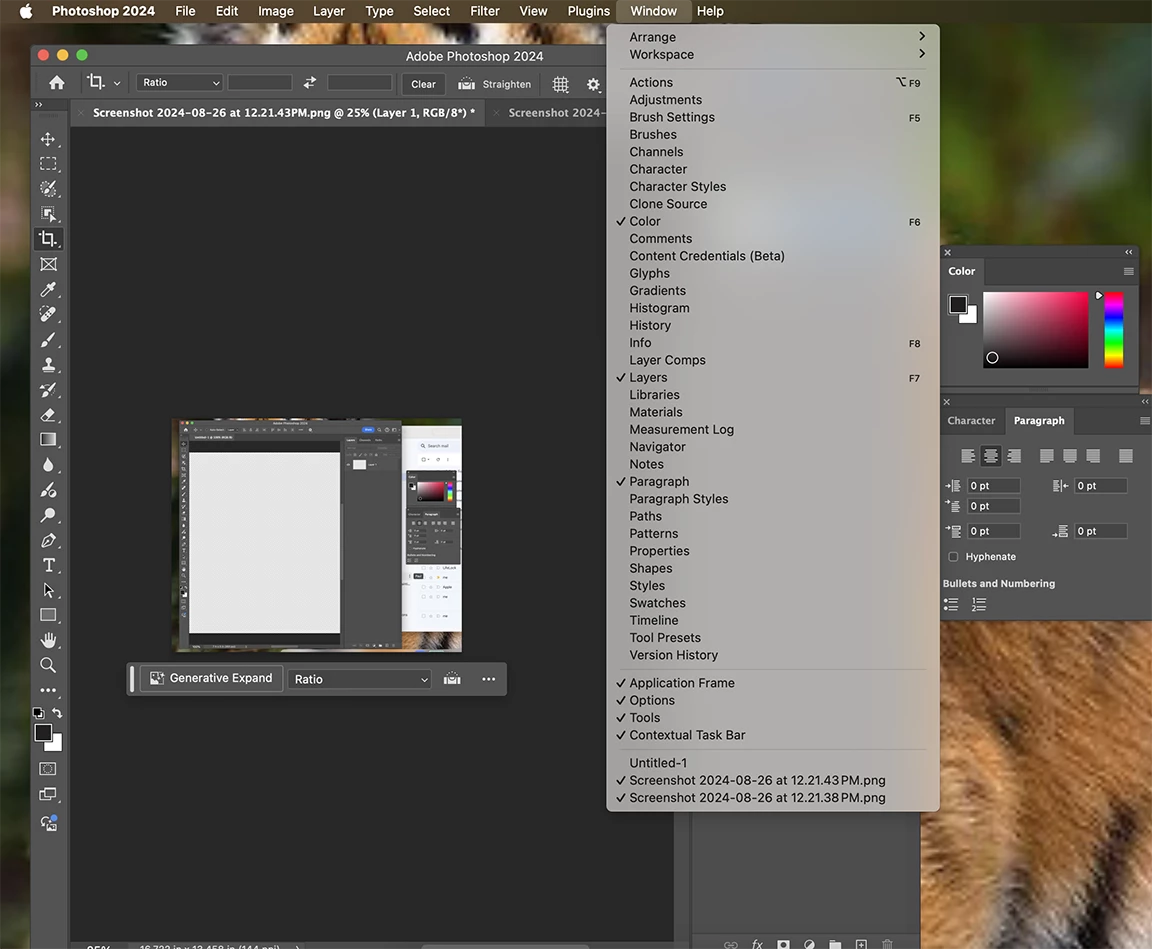Viewport: 1152px width, 949px height.
Task: Select the Path Selection tool
Action: (x=48, y=591)
